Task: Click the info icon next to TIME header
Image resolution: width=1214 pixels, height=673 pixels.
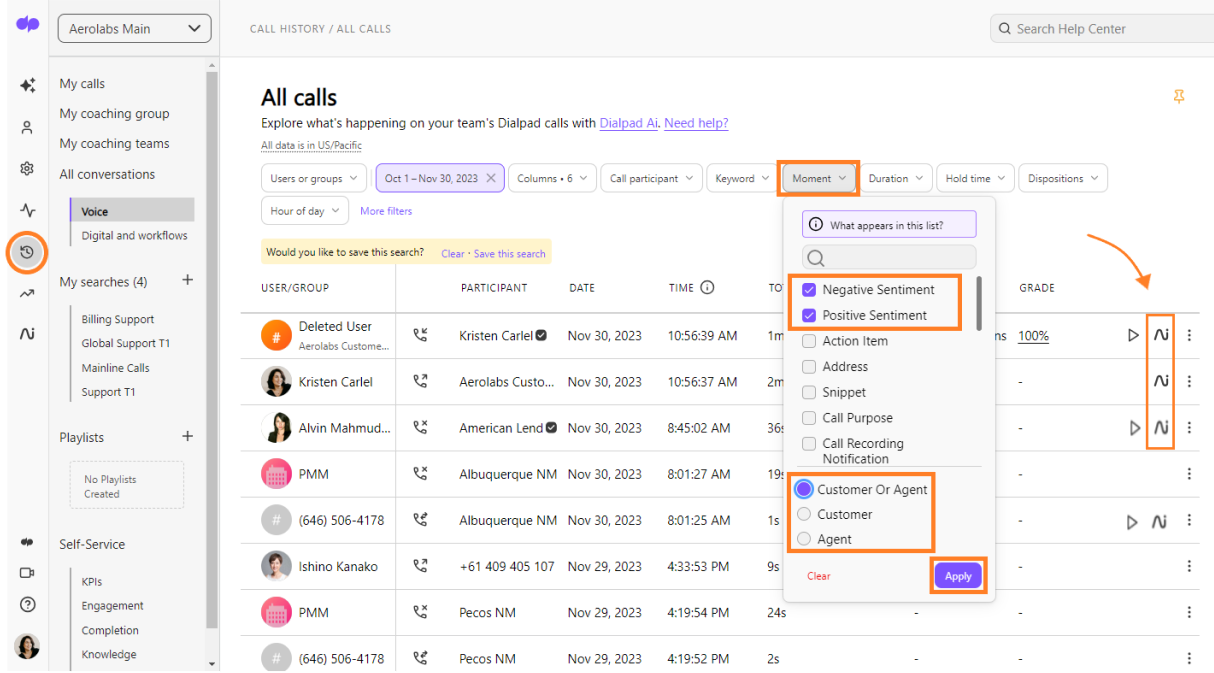Action: (x=707, y=288)
